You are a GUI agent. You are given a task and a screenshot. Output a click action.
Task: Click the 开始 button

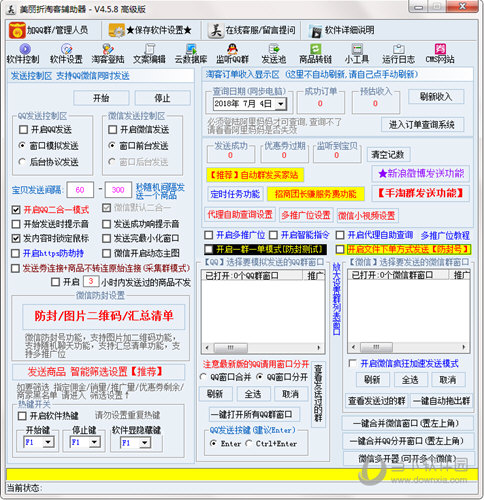(x=101, y=98)
